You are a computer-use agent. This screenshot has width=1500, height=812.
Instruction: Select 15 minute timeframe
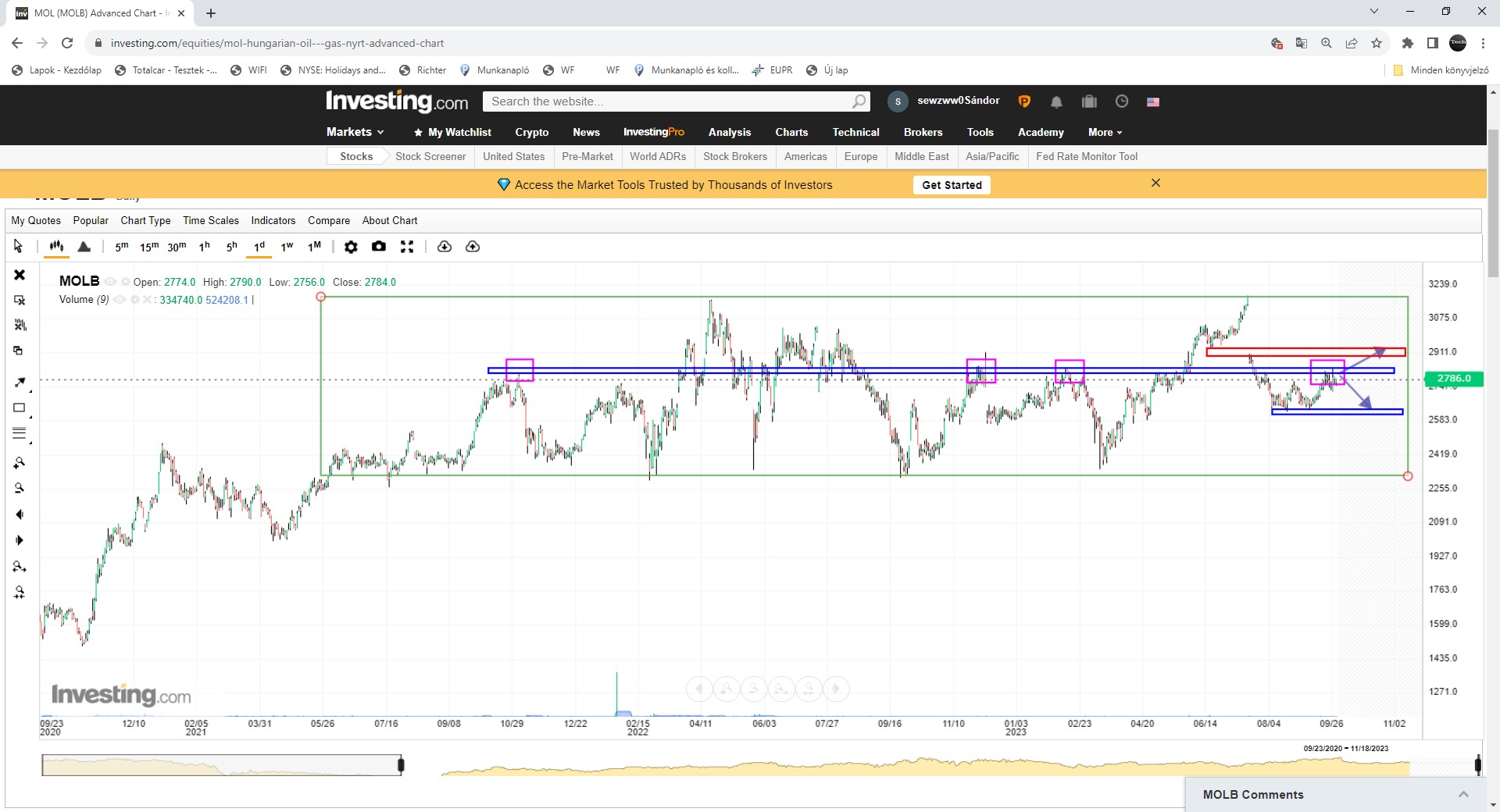(149, 247)
